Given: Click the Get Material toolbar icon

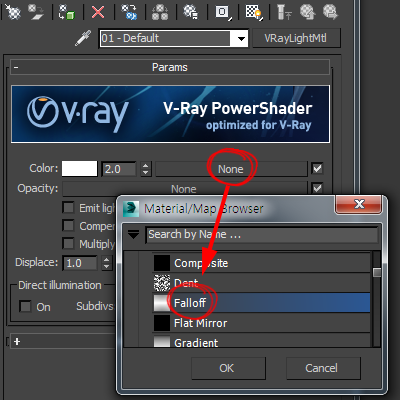Looking at the screenshot, I should click(13, 11).
